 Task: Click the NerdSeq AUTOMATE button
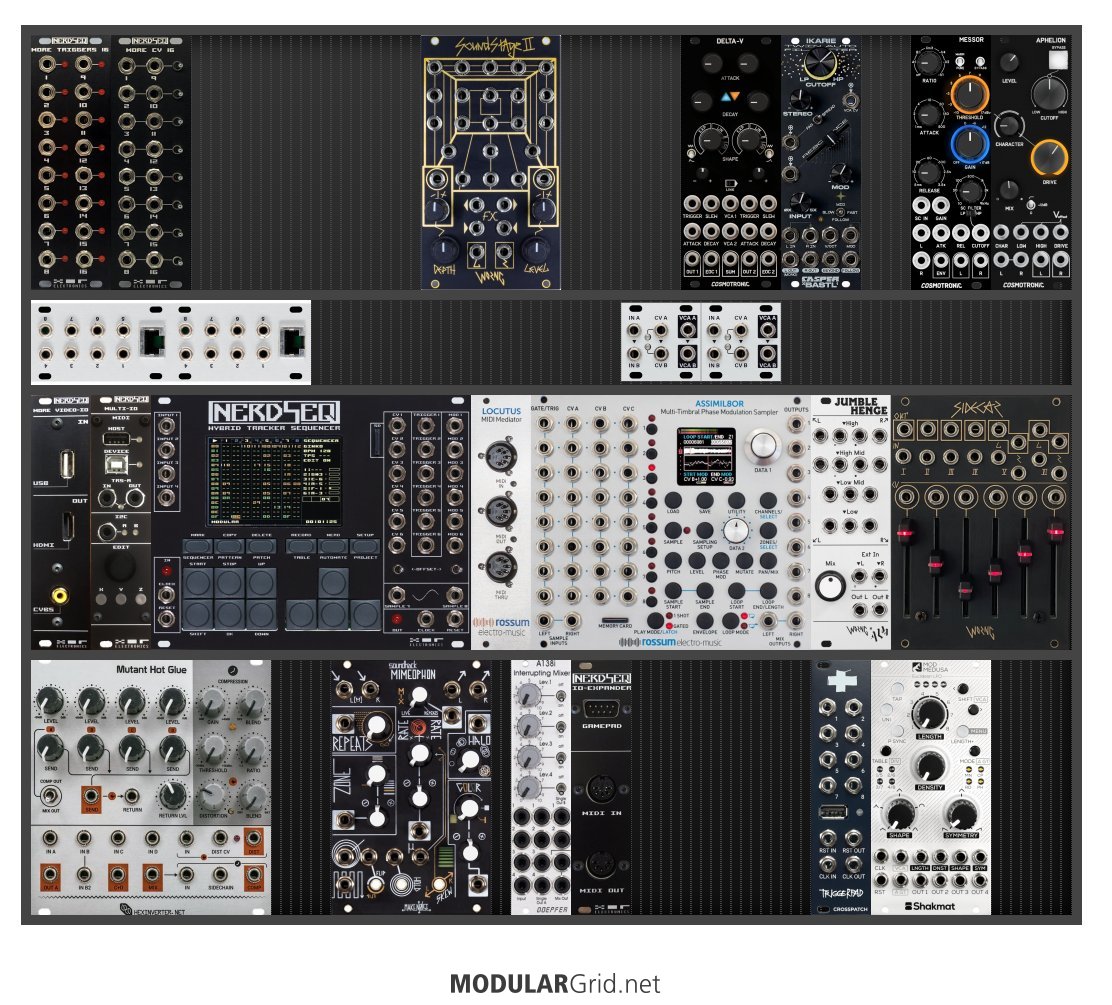pos(333,546)
